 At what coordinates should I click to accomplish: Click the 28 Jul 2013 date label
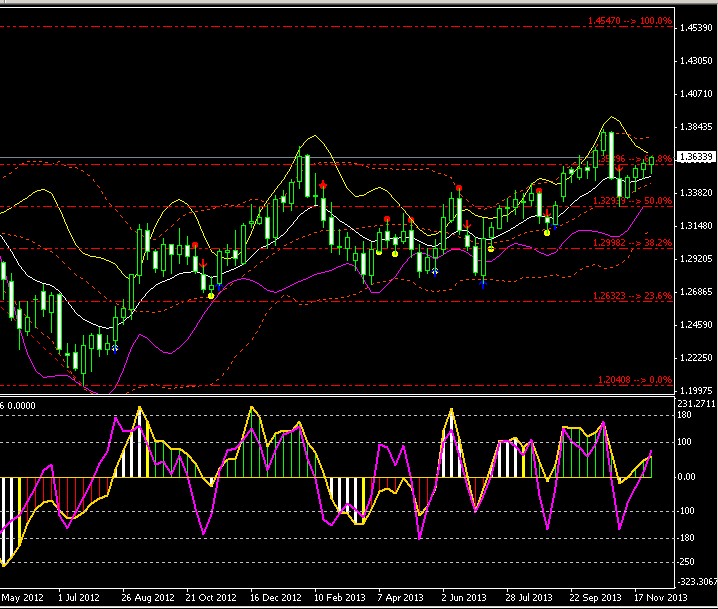(x=529, y=598)
